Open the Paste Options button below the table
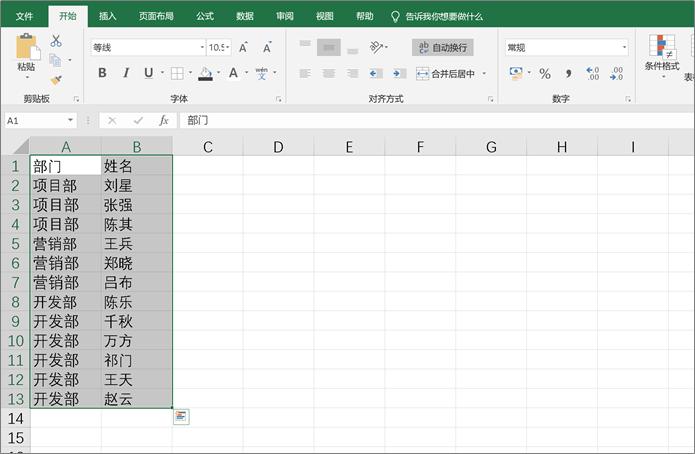 click(181, 416)
